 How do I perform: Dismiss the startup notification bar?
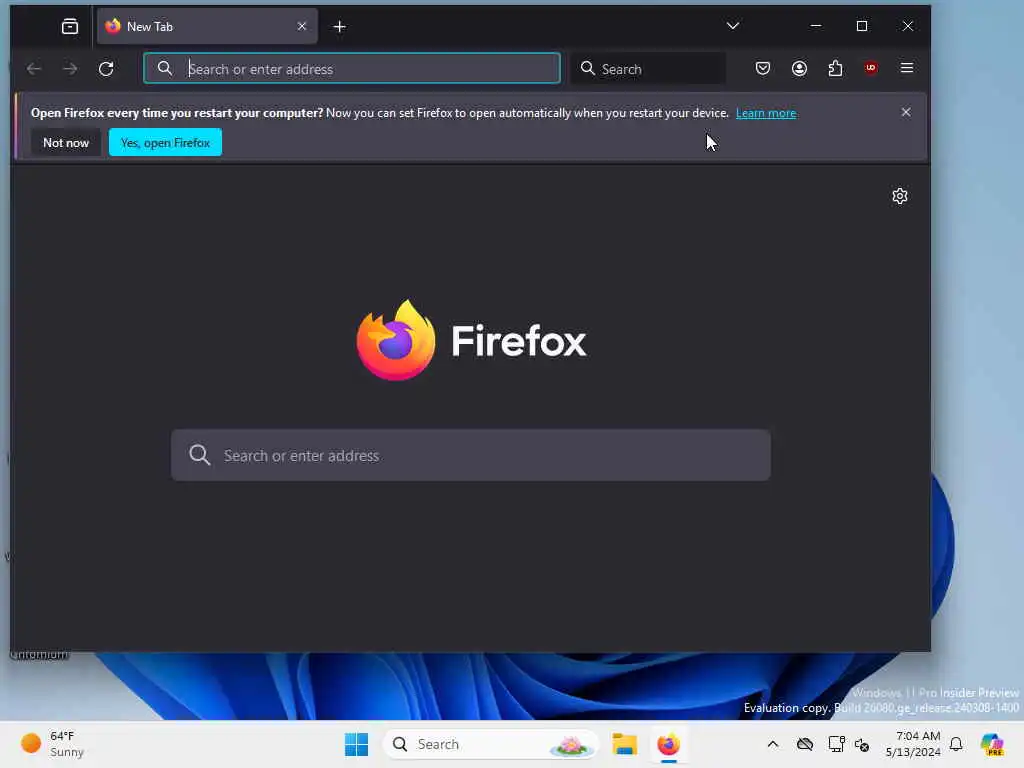(906, 112)
